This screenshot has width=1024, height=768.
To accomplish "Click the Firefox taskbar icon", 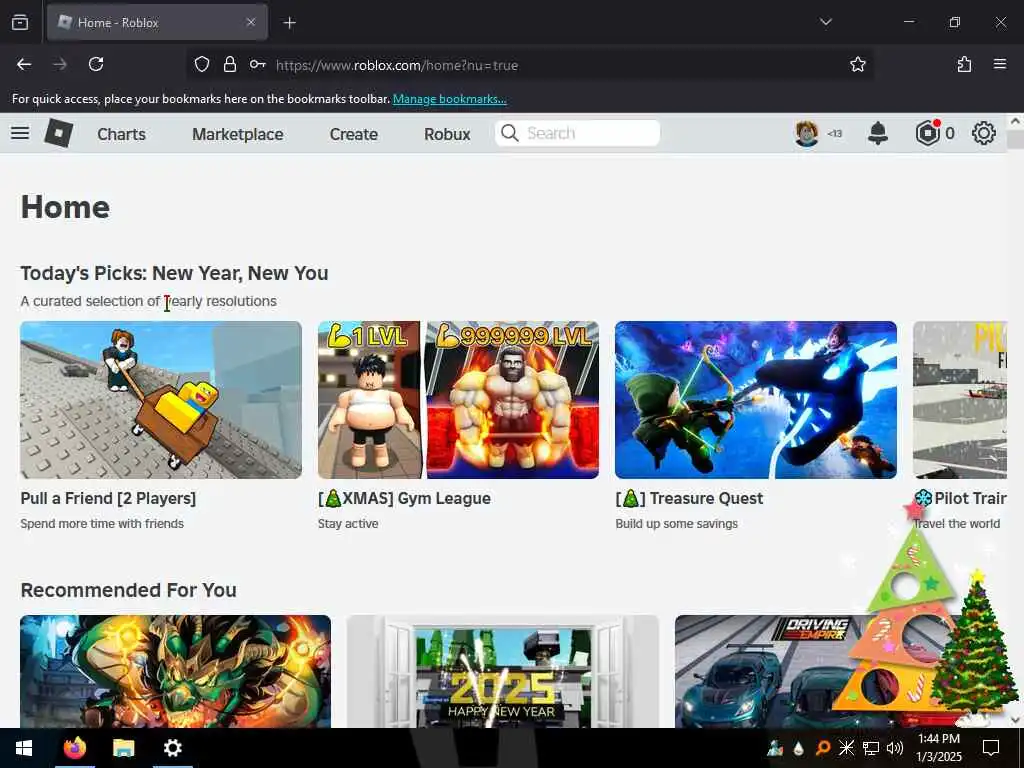I will [74, 748].
